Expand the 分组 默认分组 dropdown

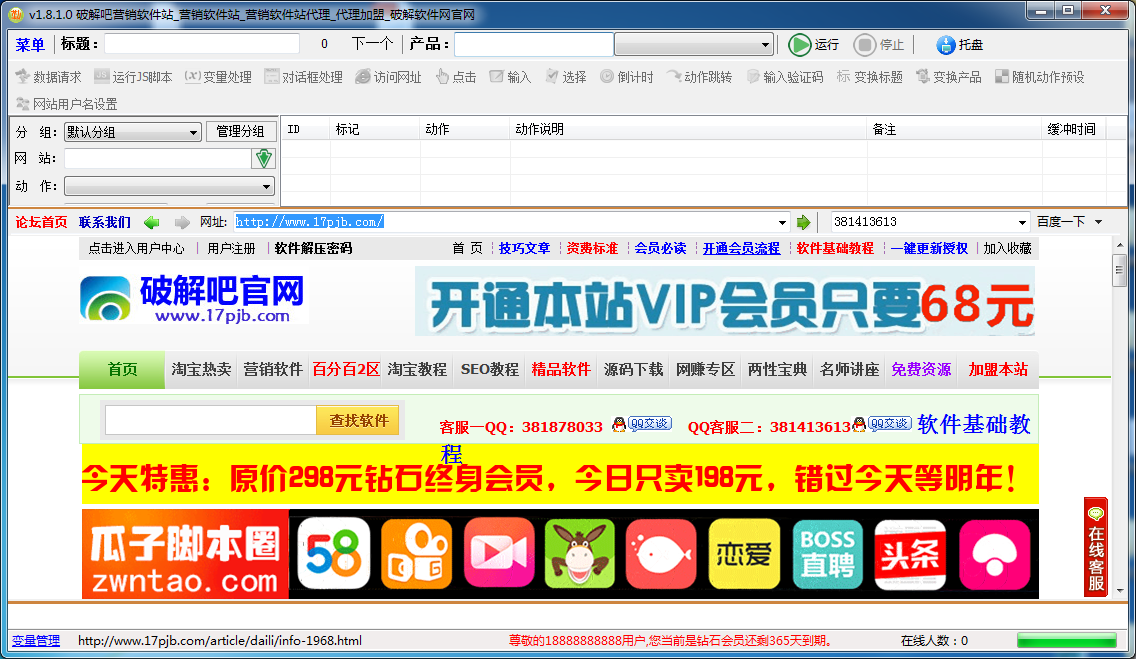pos(132,132)
